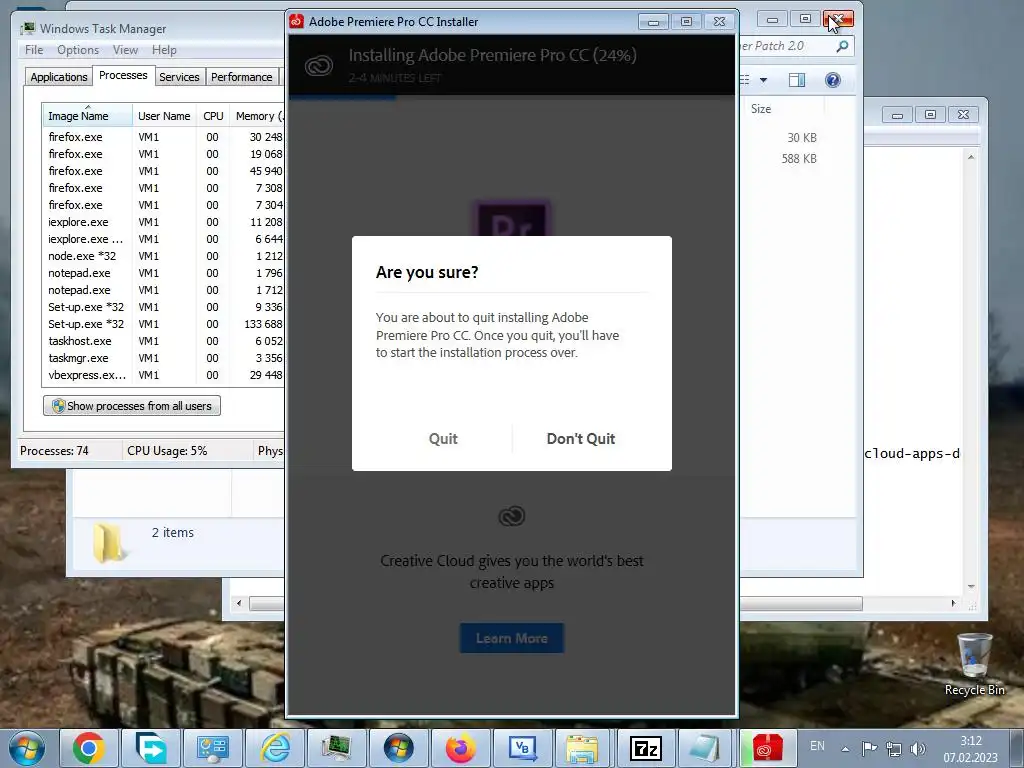Show hidden system tray icons arrow
This screenshot has width=1024, height=768.
(845, 749)
